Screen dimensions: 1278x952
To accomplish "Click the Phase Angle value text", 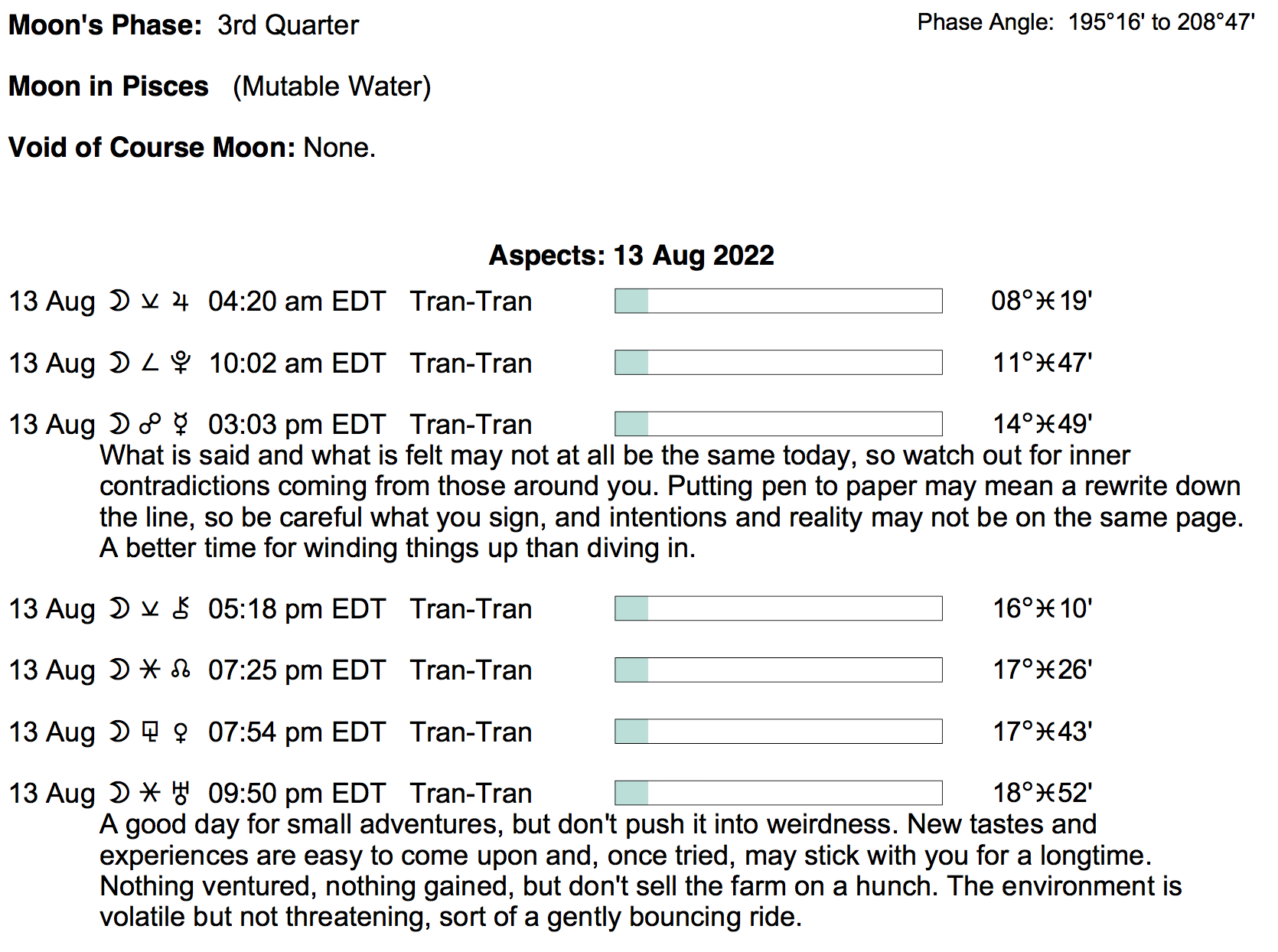I will pyautogui.click(x=1161, y=23).
